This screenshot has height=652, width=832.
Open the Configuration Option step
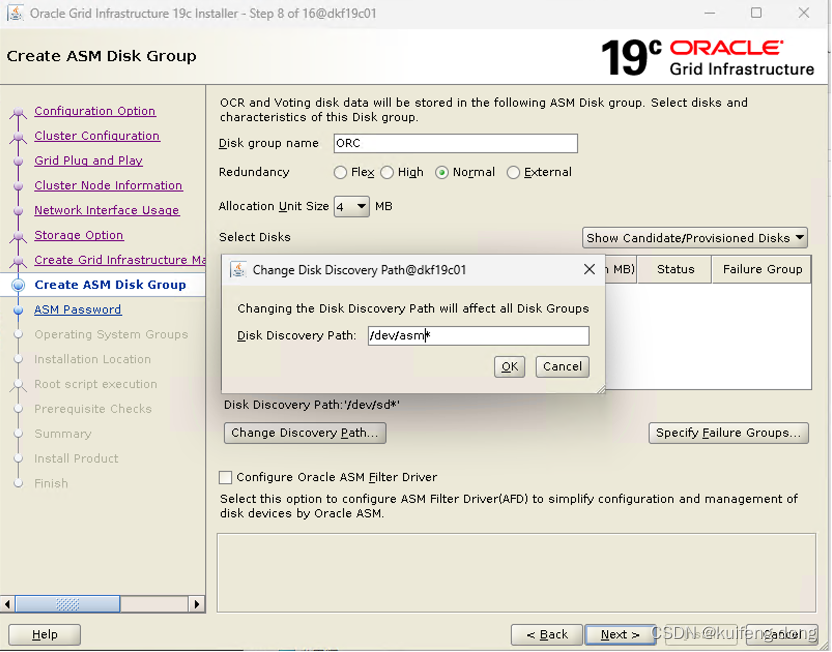[x=95, y=111]
